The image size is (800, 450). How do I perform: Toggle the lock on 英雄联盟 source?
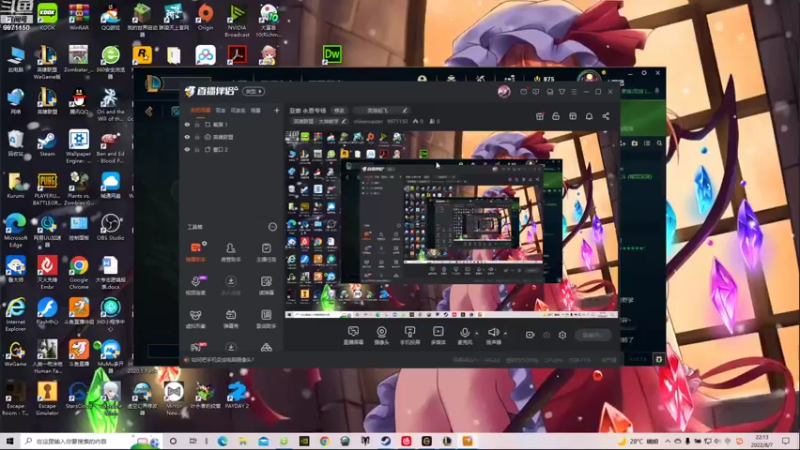pyautogui.click(x=197, y=137)
